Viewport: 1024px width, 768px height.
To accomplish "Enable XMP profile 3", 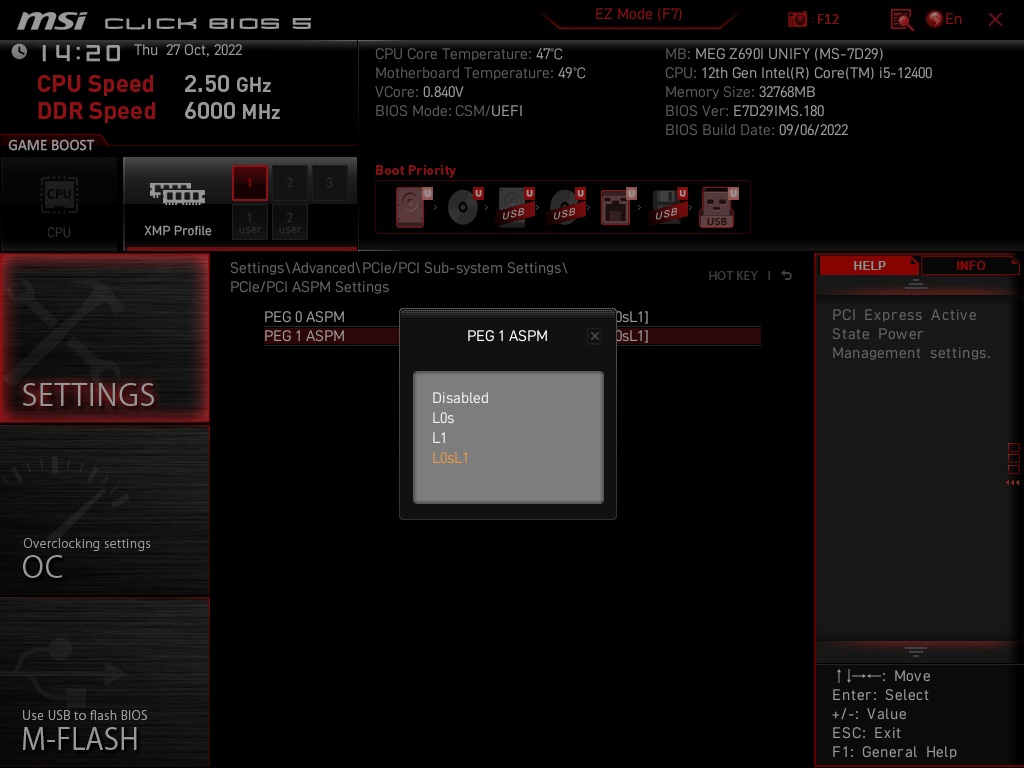I will tap(329, 183).
